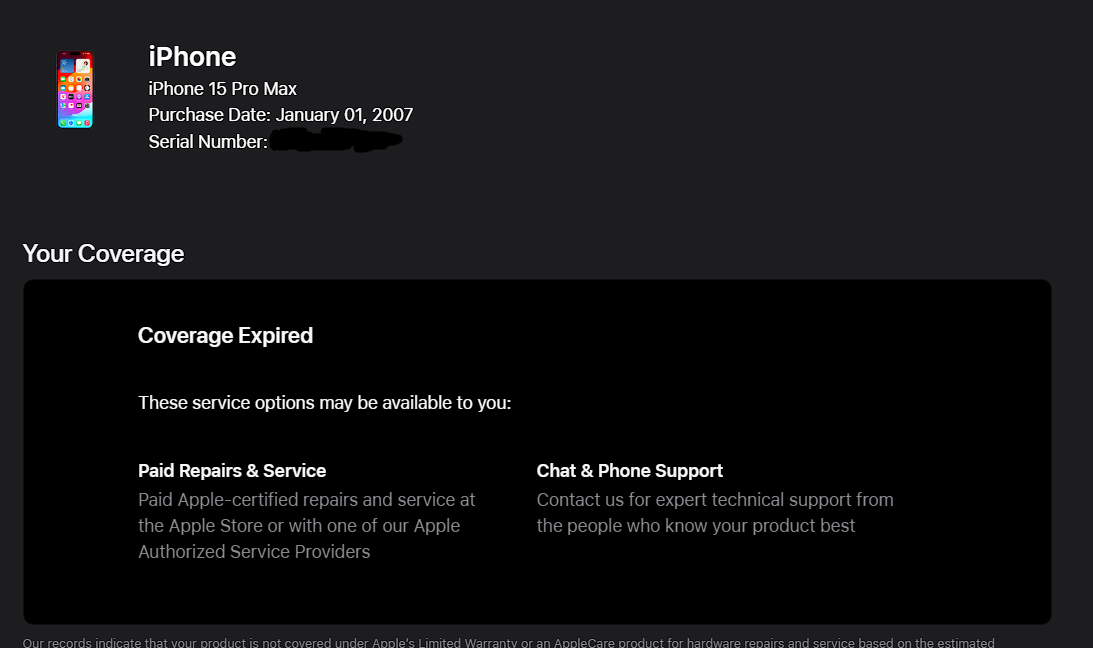Click the "Purchase Date:" label
Image resolution: width=1093 pixels, height=648 pixels.
pyautogui.click(x=209, y=115)
